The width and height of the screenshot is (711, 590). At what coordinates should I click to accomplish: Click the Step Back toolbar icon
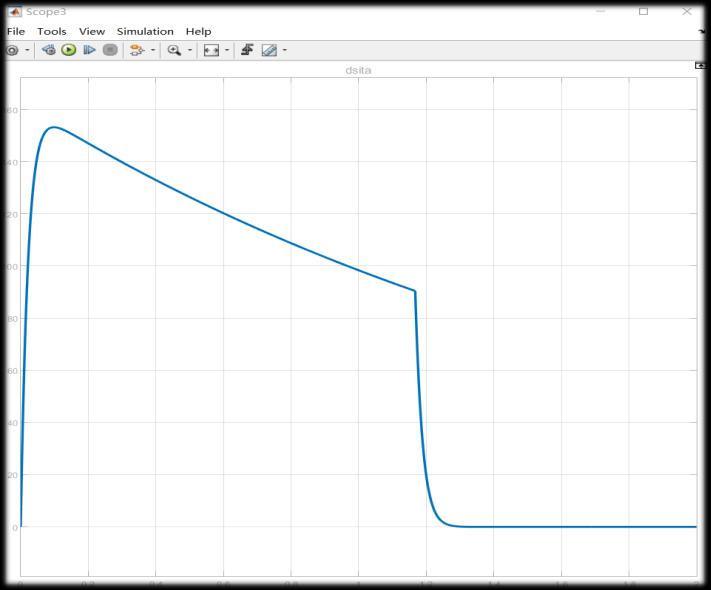click(x=49, y=50)
